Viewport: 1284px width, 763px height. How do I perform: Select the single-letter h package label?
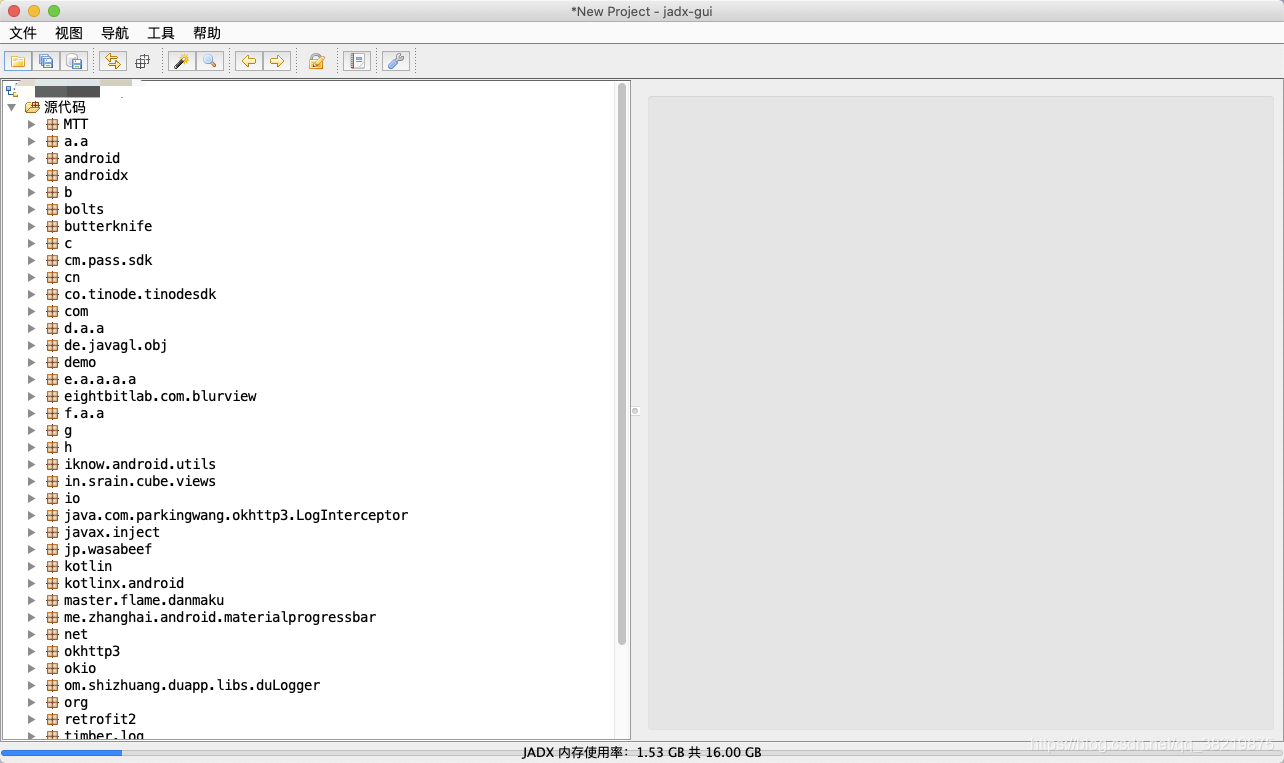click(68, 447)
